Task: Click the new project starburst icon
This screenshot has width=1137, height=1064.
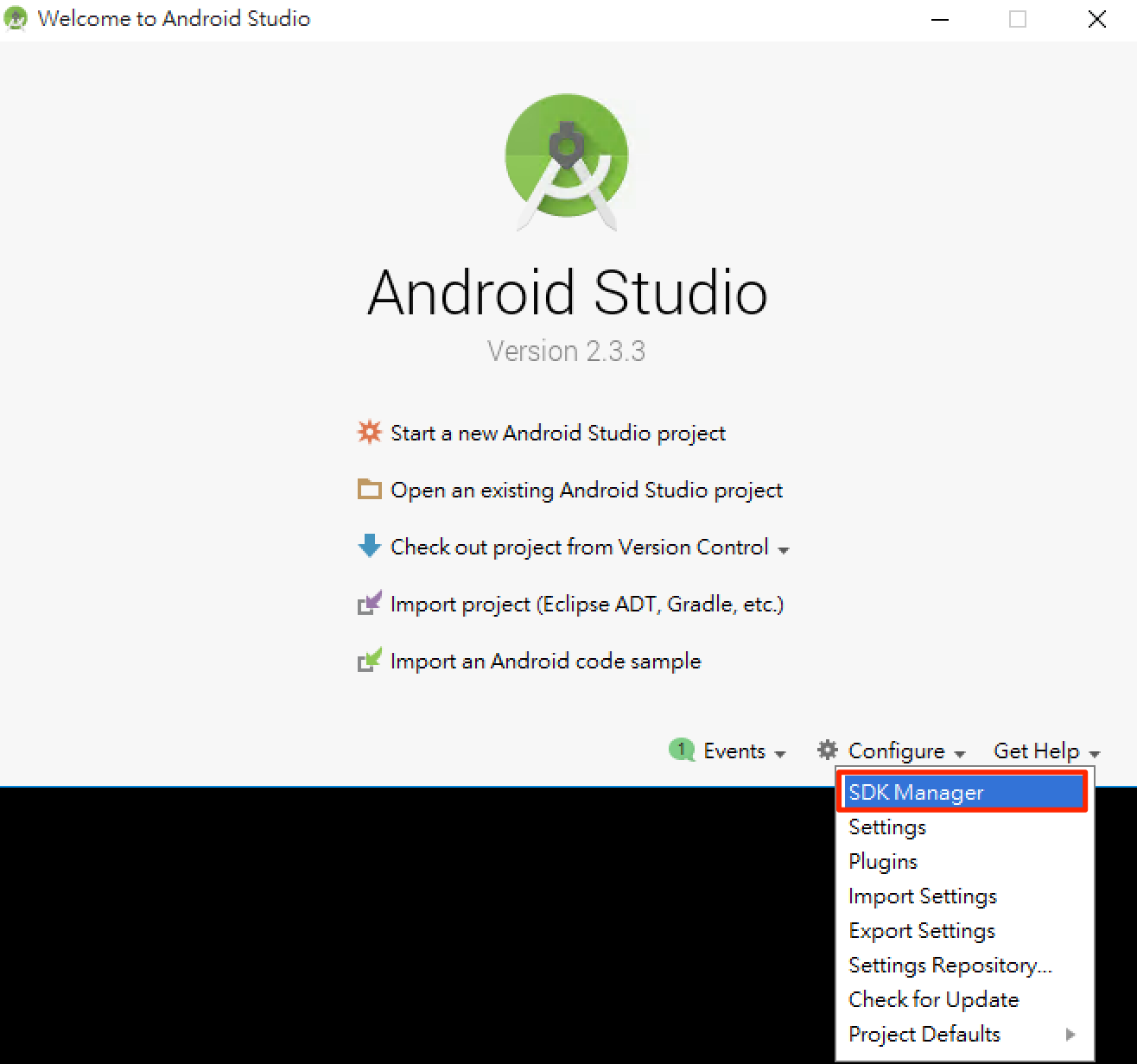Action: tap(369, 432)
